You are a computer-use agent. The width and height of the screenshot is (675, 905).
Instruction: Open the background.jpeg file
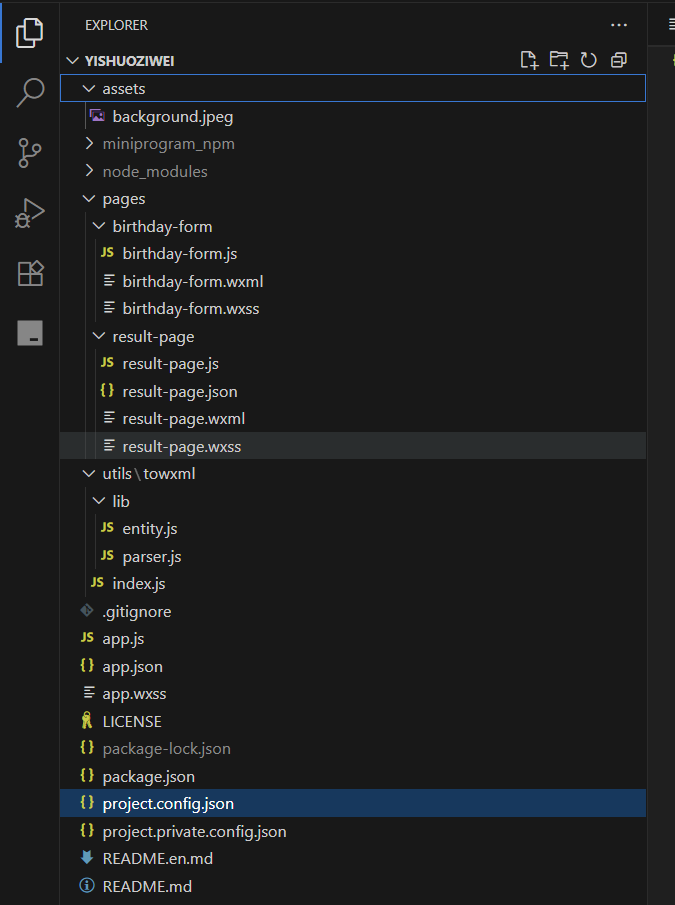coord(172,116)
